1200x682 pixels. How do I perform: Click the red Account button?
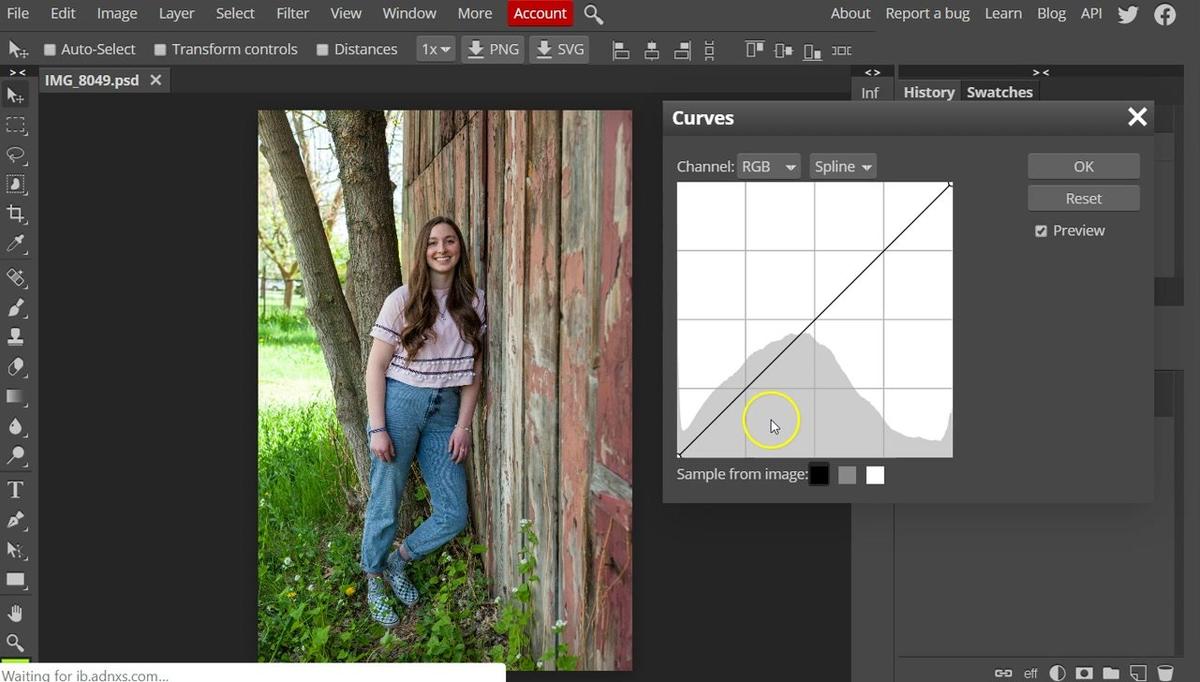tap(540, 13)
